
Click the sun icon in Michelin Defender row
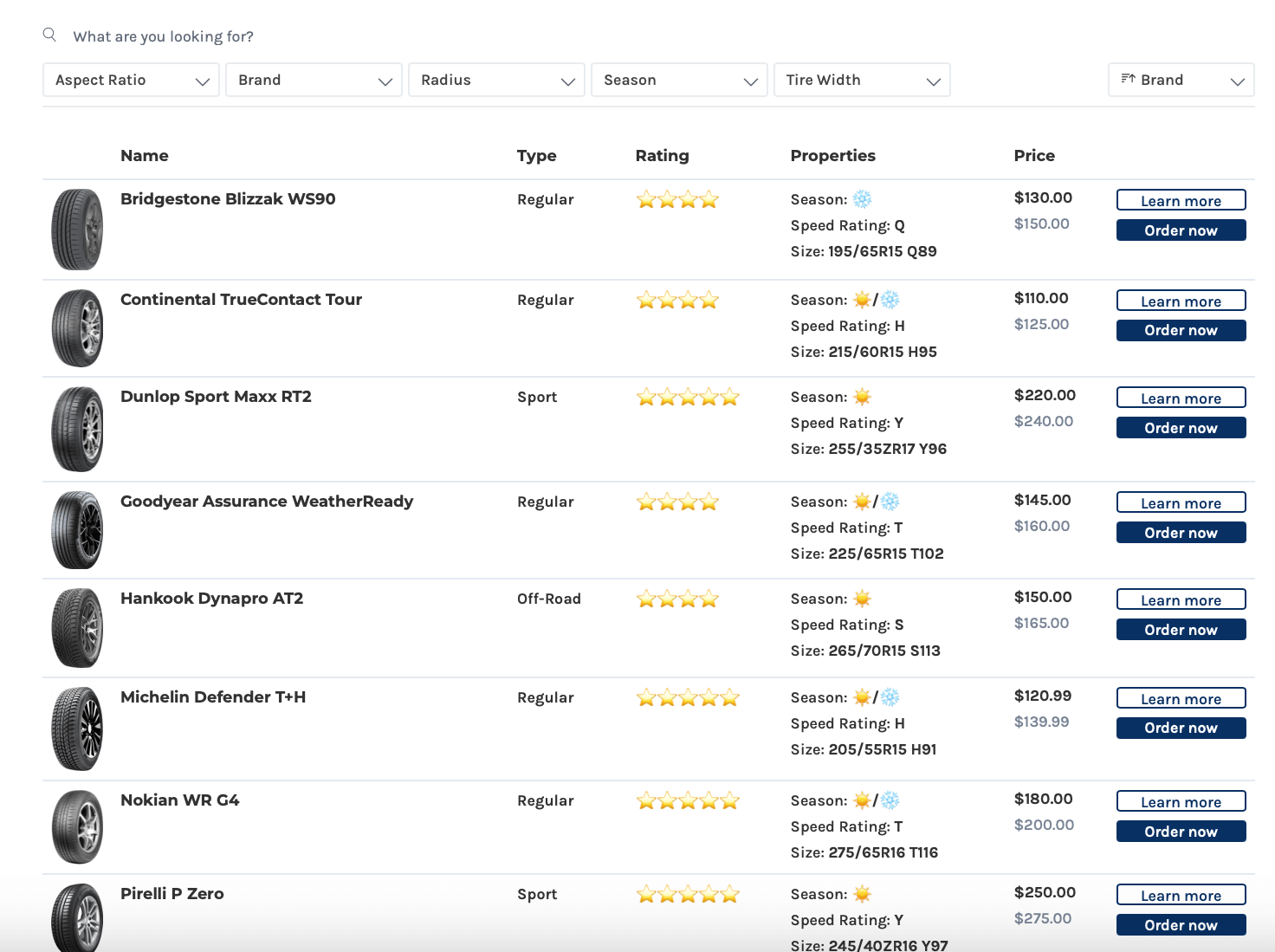862,697
